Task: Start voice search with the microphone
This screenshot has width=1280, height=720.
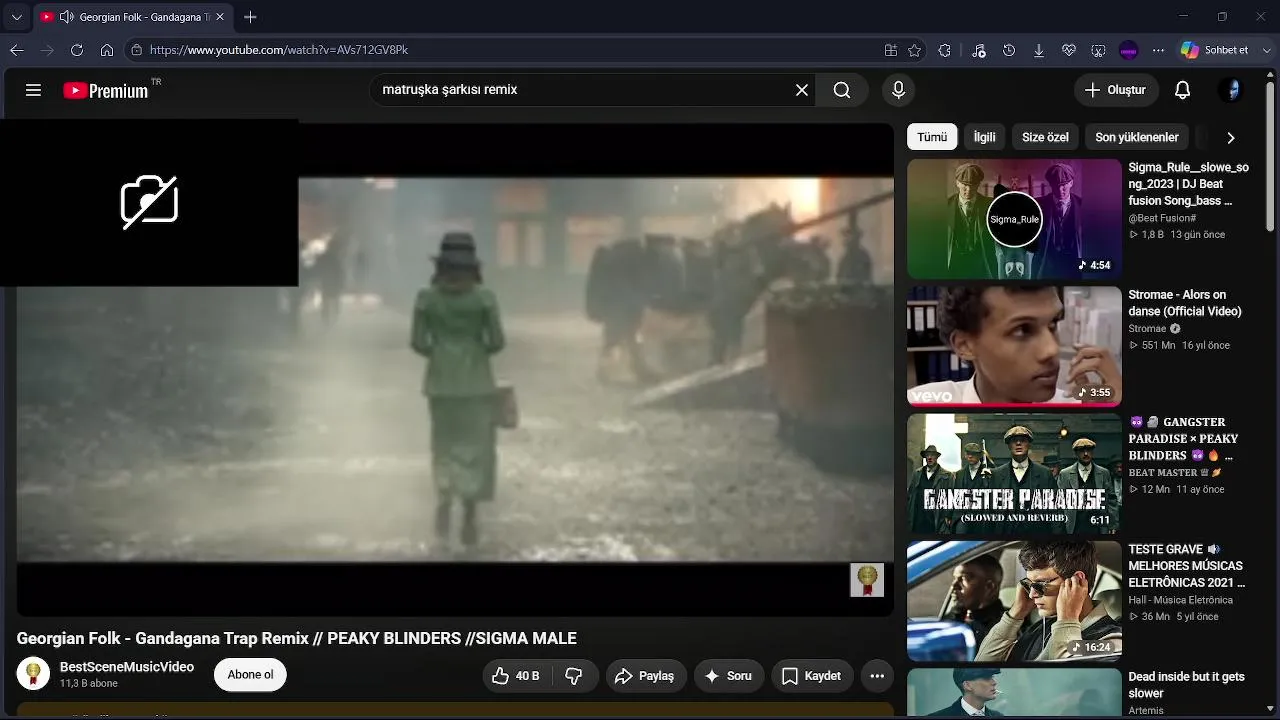Action: click(898, 90)
